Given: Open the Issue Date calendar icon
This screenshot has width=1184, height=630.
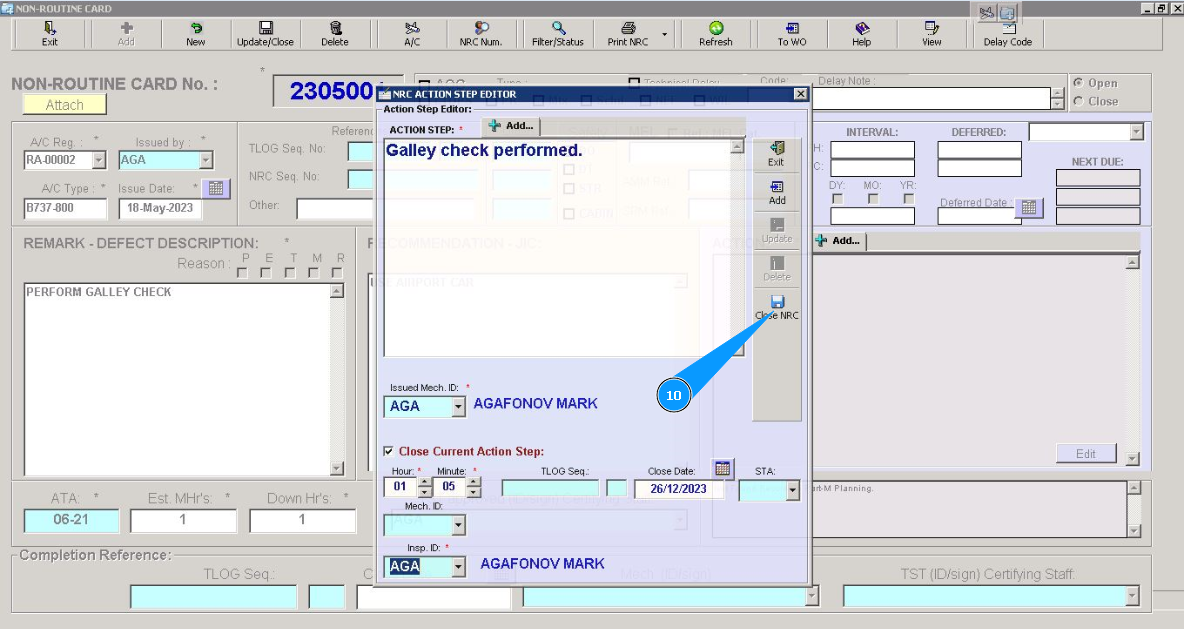Looking at the screenshot, I should click(x=216, y=188).
